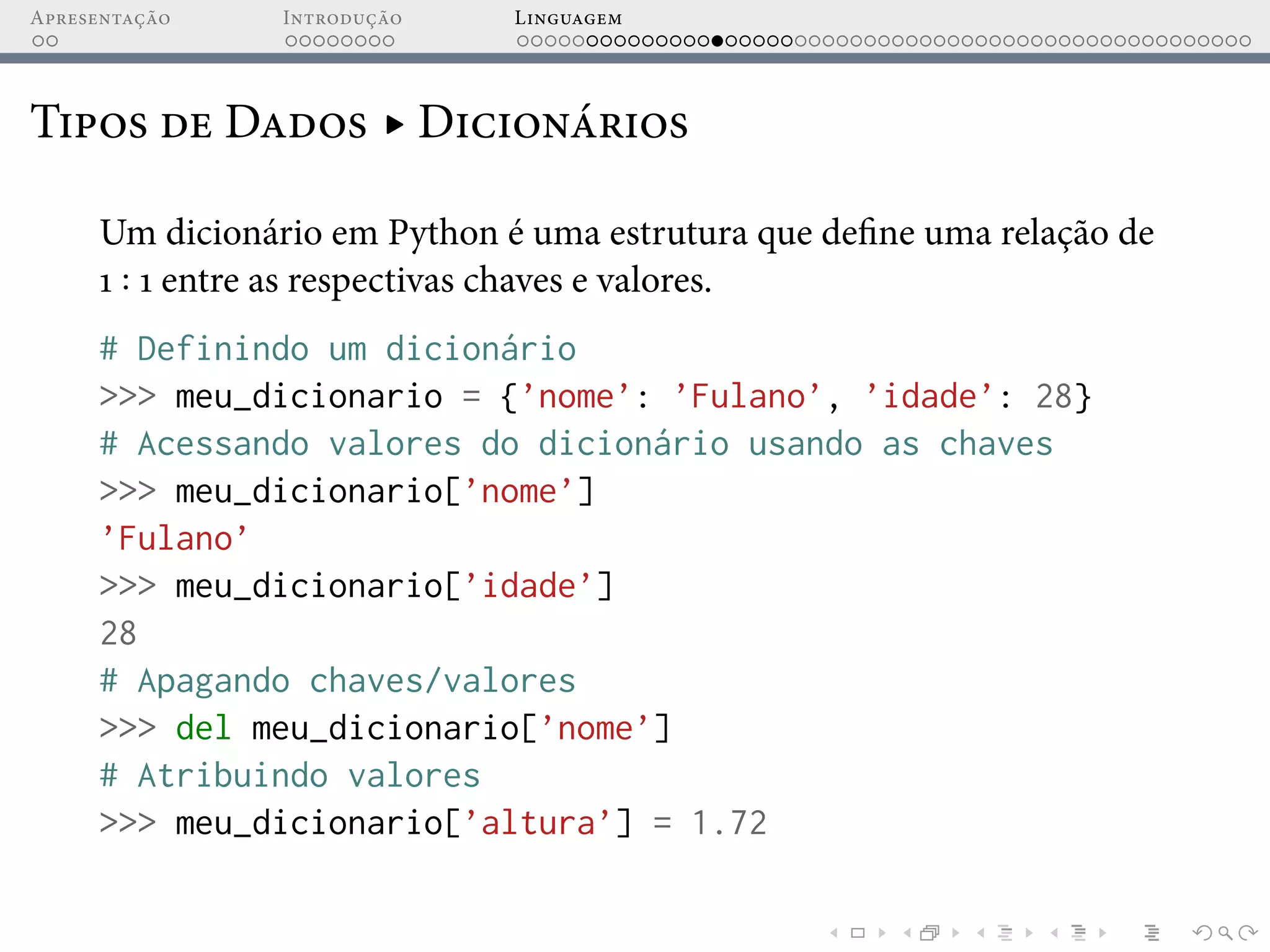Open the Linguagem section
Screen dimensions: 1270x952
568,19
